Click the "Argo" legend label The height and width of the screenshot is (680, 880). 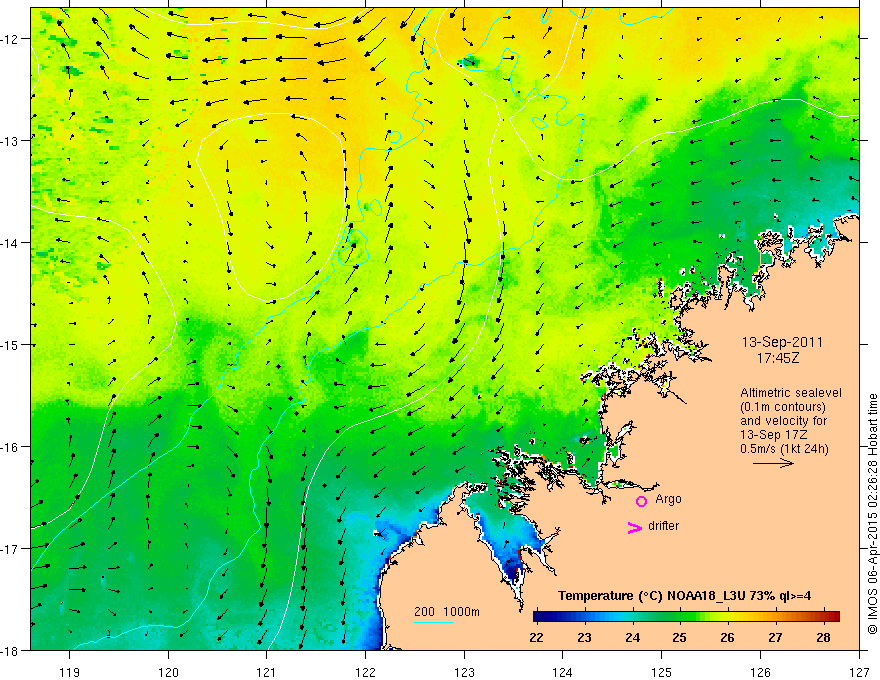668,499
